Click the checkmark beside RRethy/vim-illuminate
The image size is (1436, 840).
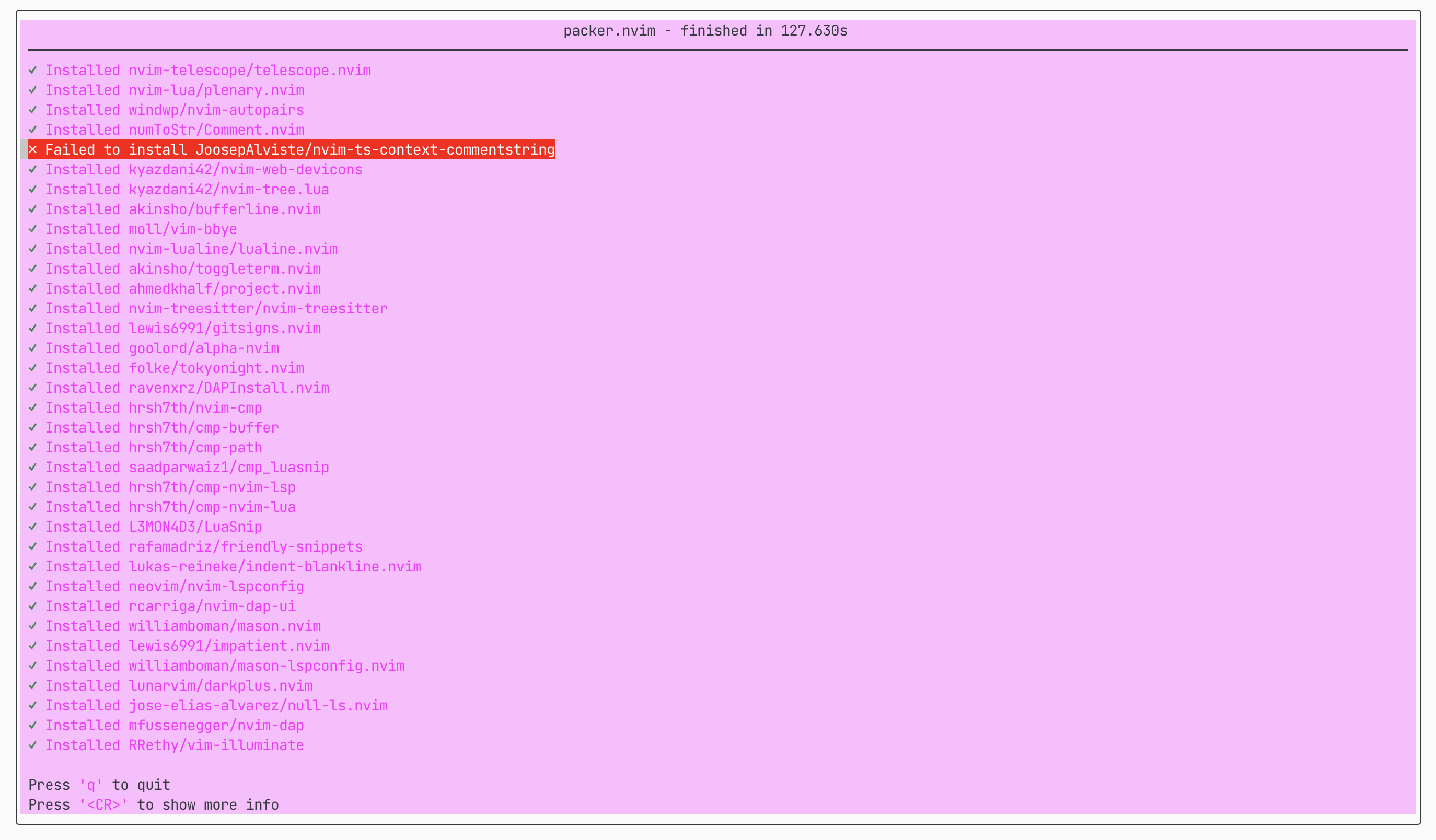33,745
